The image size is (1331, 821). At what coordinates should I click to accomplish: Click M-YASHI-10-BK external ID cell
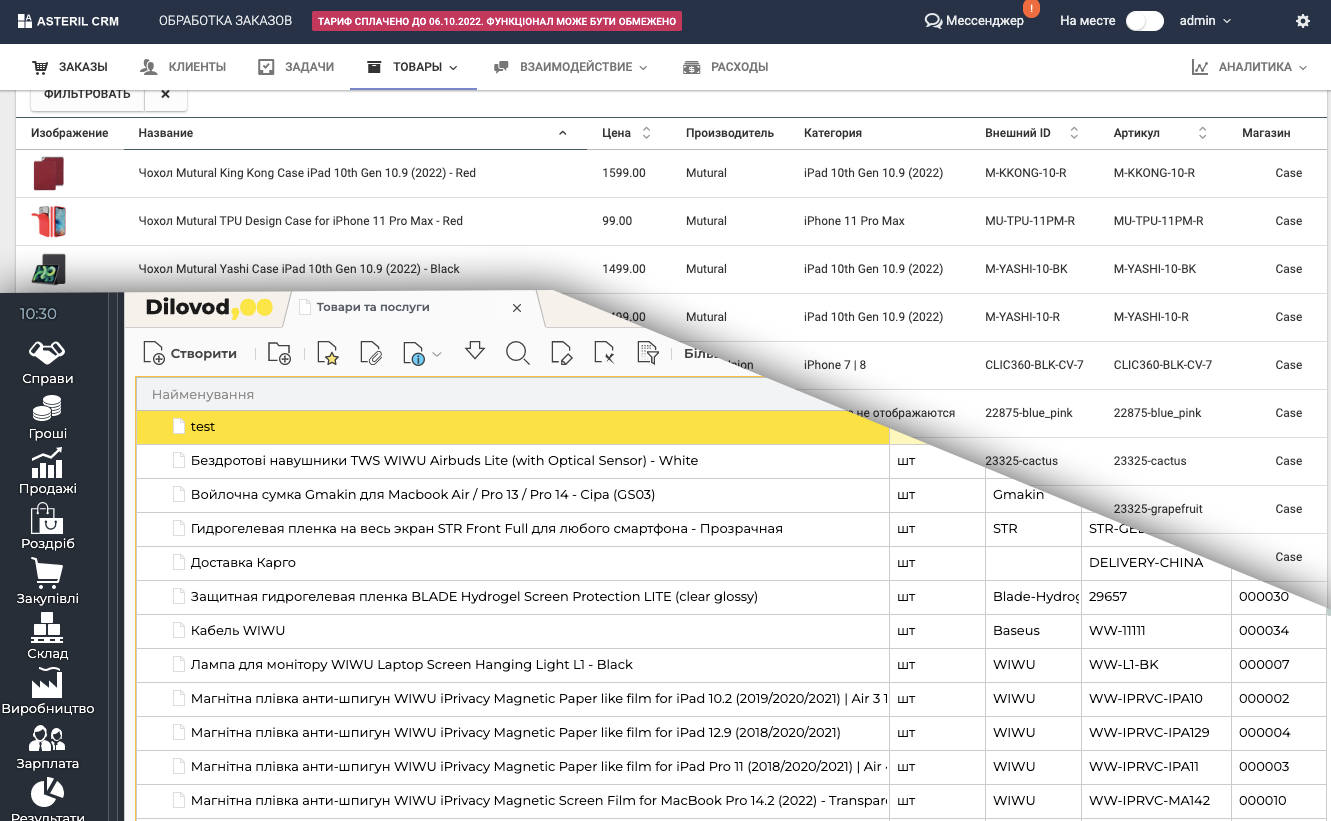pyautogui.click(x=1026, y=269)
